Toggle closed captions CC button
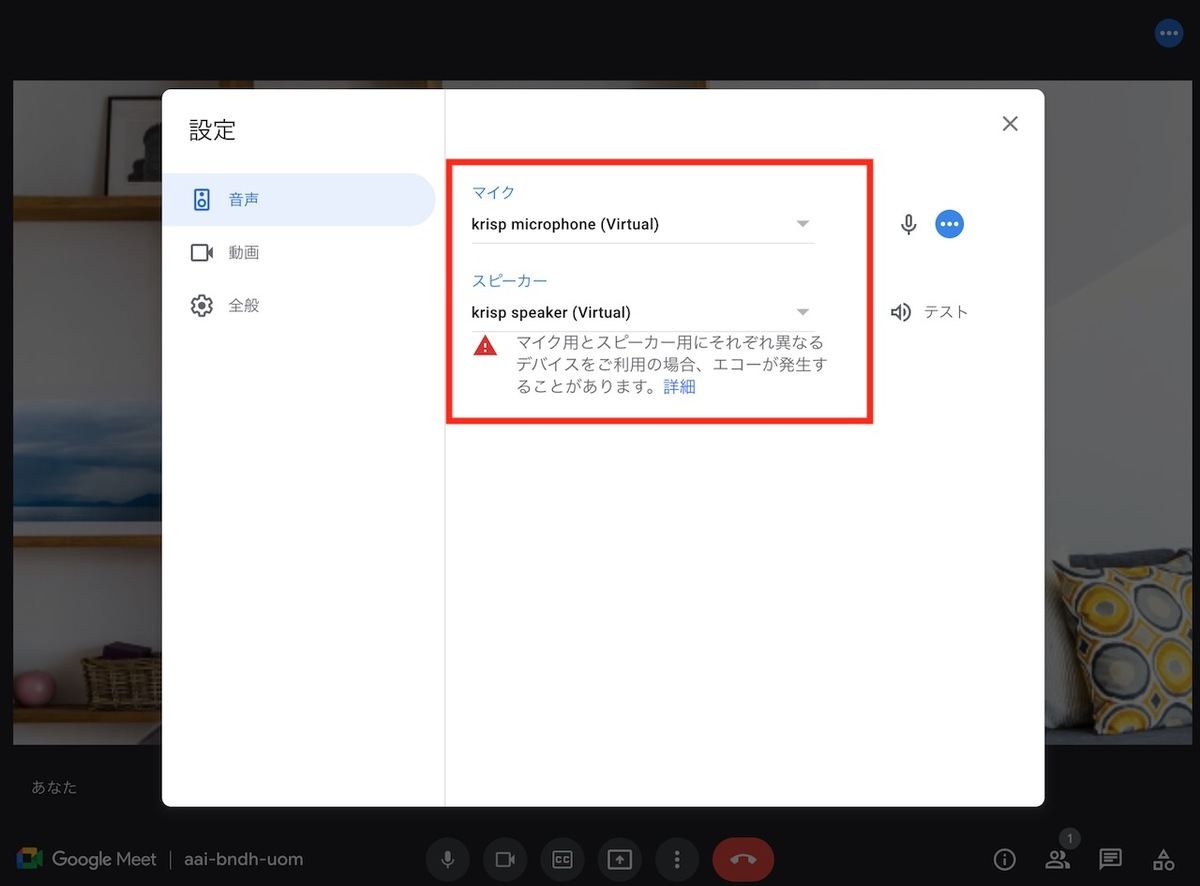Image resolution: width=1200 pixels, height=886 pixels. point(562,859)
